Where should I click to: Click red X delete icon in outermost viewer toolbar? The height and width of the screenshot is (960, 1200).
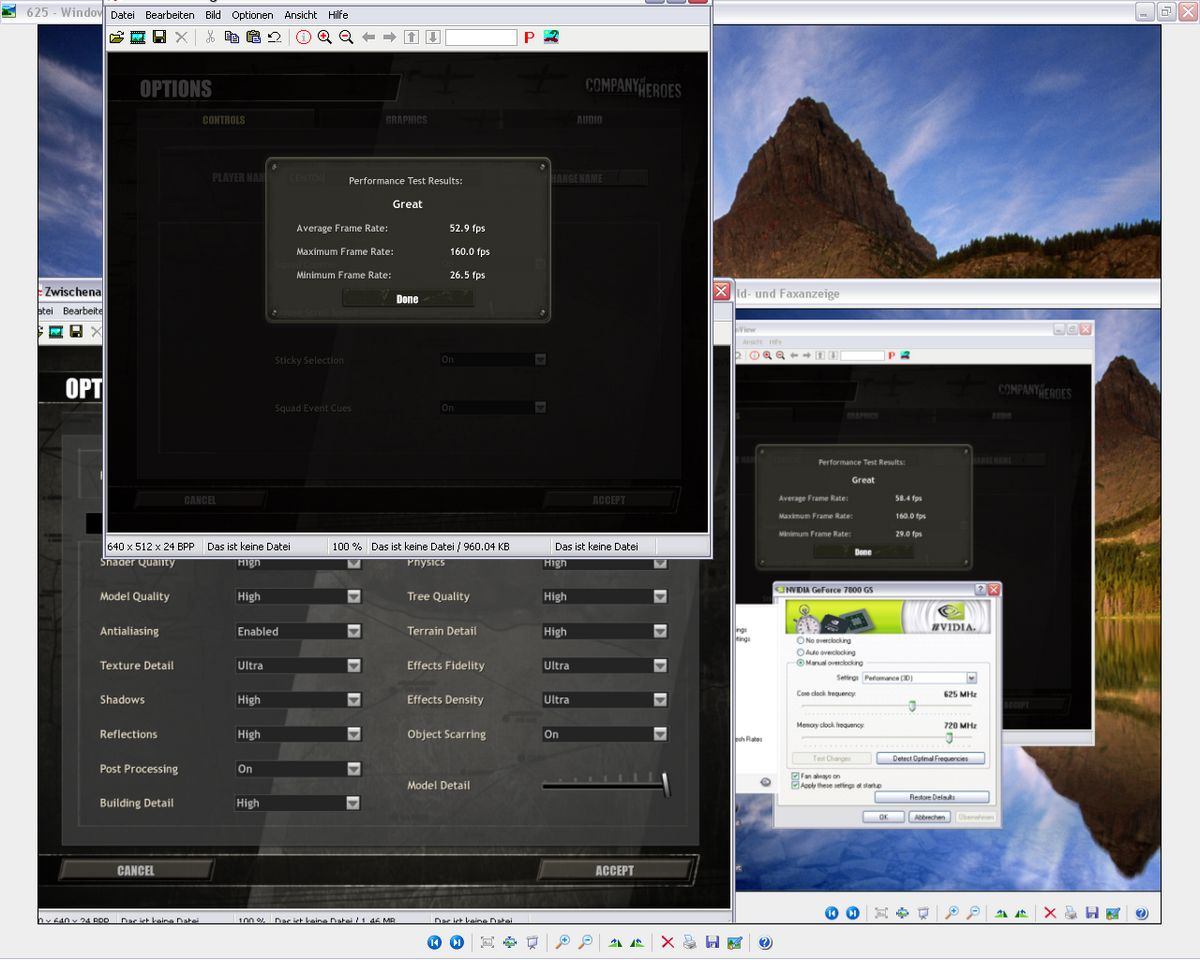pos(667,942)
